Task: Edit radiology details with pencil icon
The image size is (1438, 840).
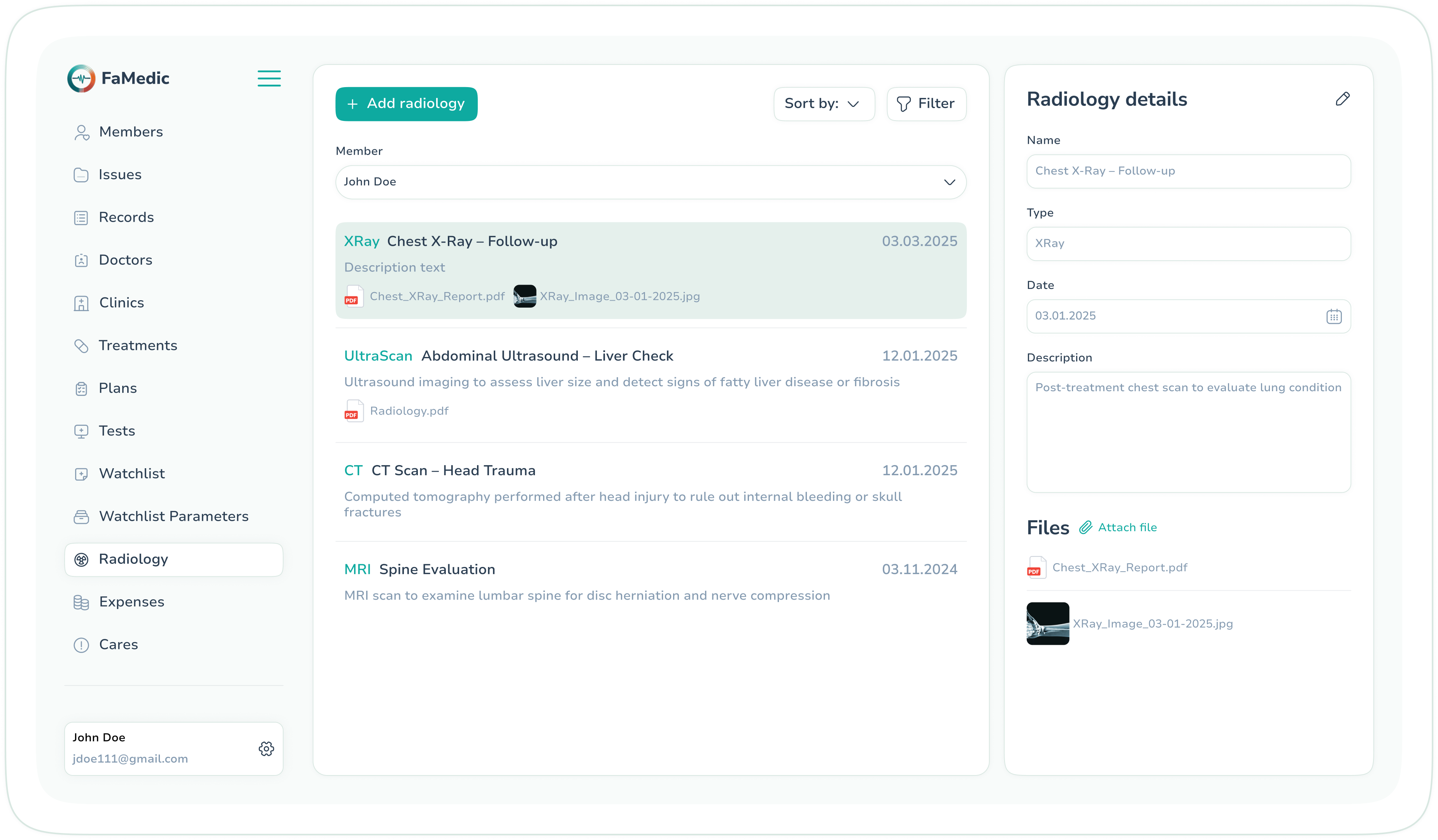Action: click(1342, 99)
